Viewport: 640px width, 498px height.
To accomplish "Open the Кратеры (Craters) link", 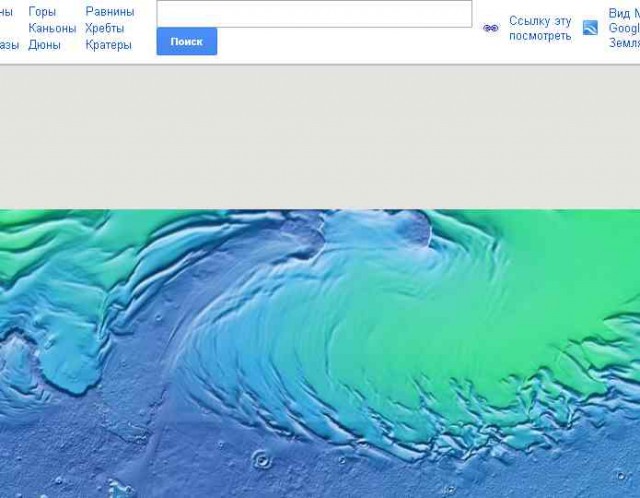I will (109, 45).
